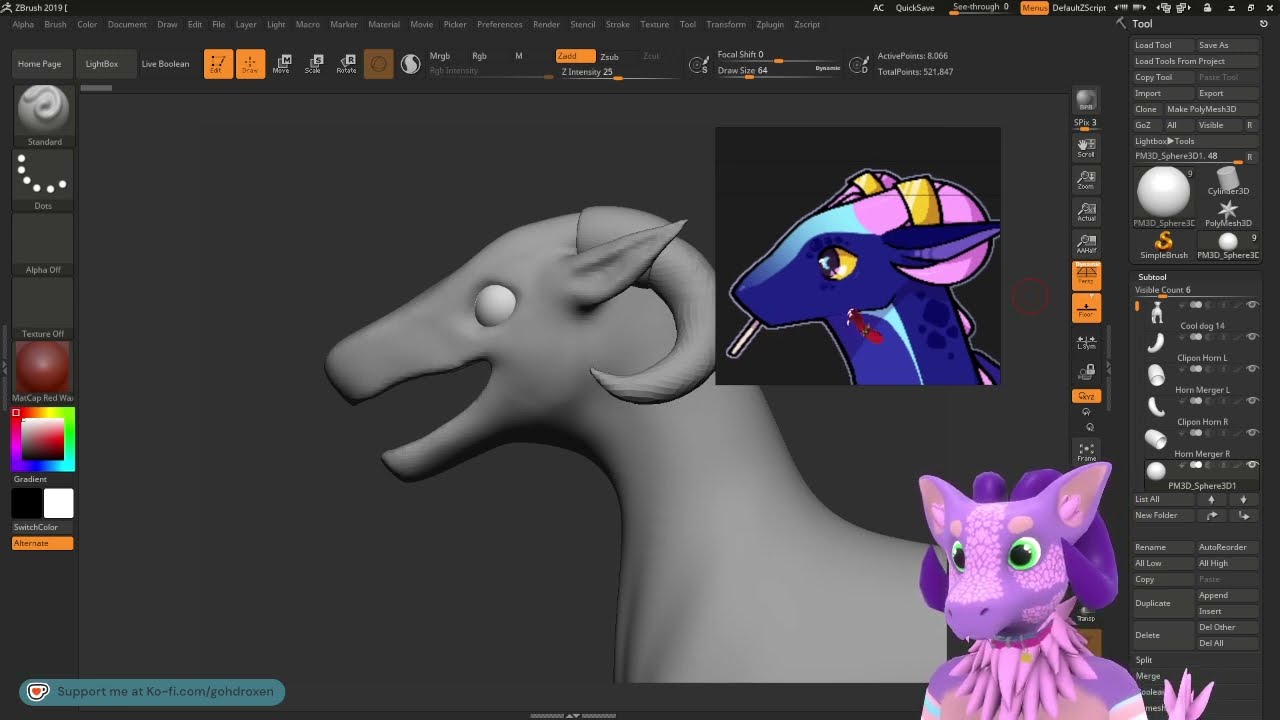This screenshot has height=720, width=1280.
Task: Click the AAHalf zoom button
Action: pos(1086,244)
